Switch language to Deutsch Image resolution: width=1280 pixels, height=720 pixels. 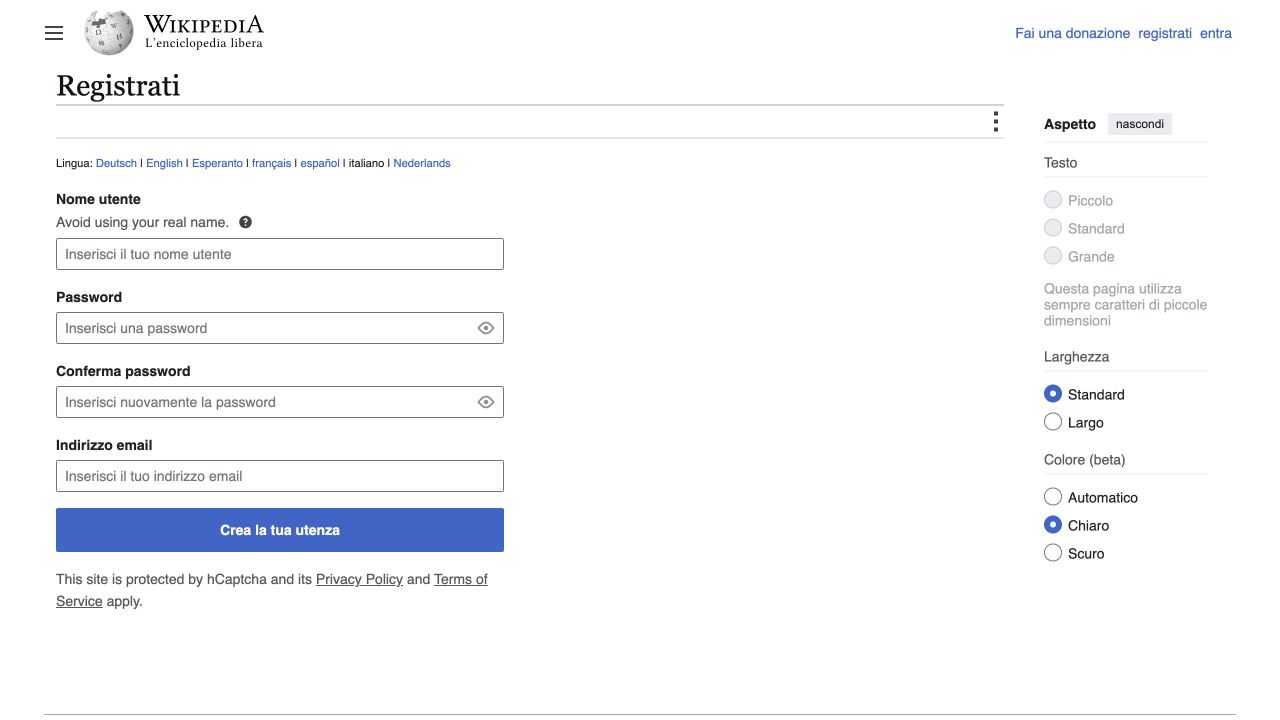click(116, 163)
